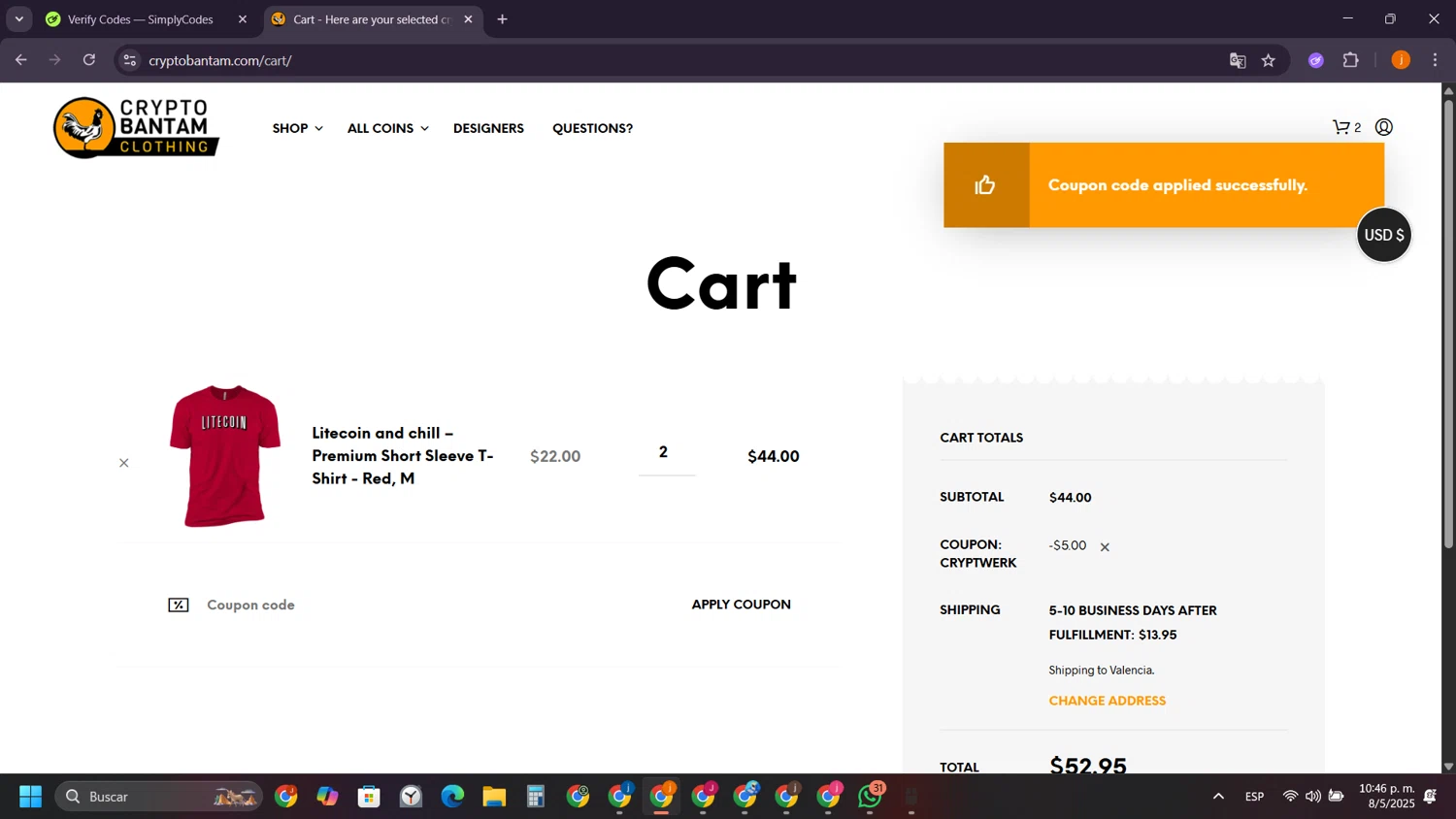Open the user account icon
Screen dimensions: 1456x819
(1384, 127)
